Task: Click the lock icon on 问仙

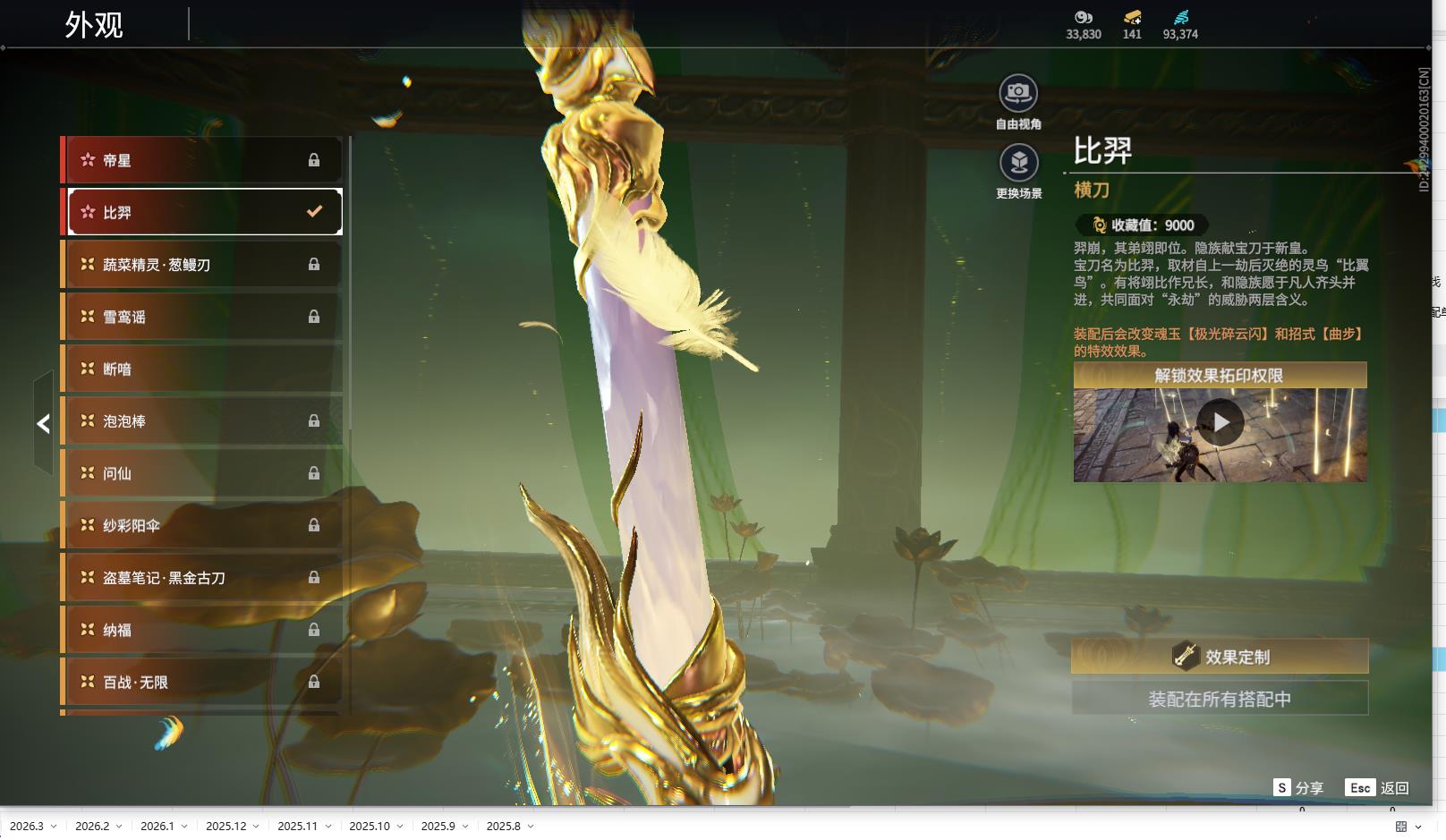Action: point(314,473)
